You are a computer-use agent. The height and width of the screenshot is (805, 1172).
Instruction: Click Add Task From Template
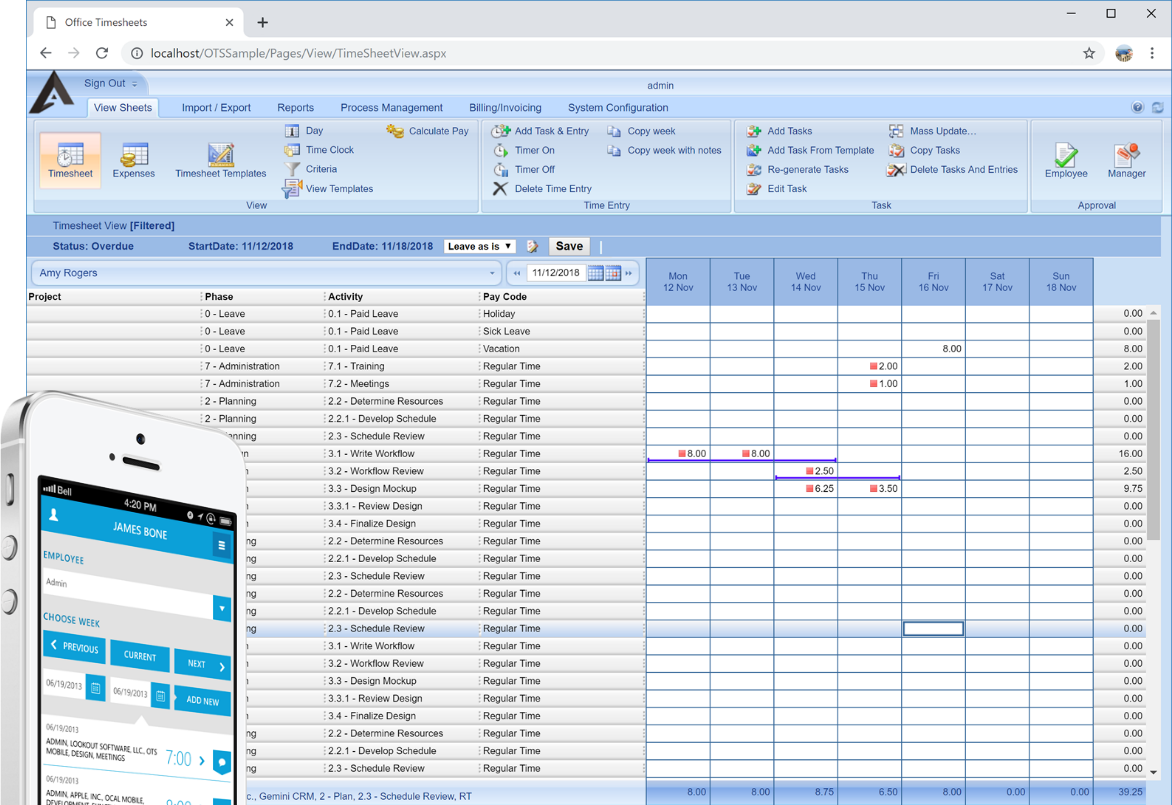click(820, 150)
